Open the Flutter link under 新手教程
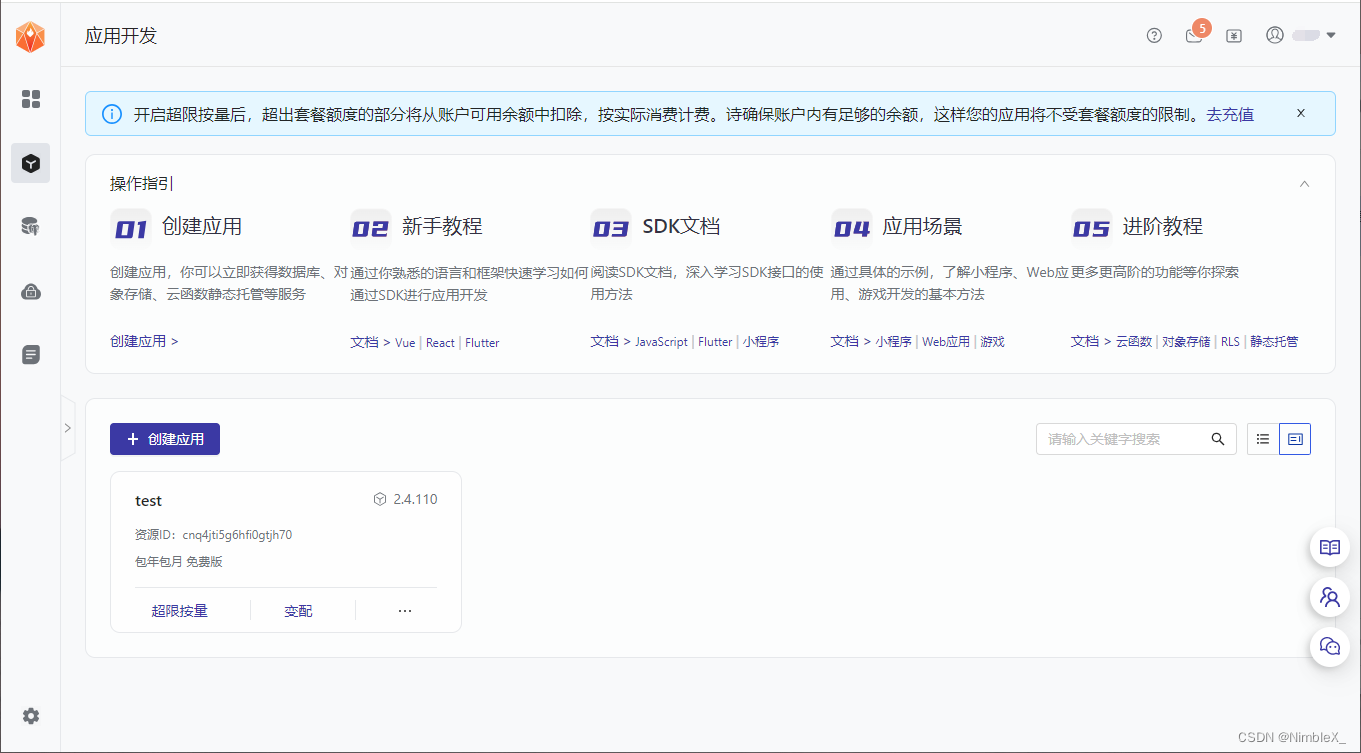This screenshot has width=1361, height=753. pyautogui.click(x=482, y=342)
